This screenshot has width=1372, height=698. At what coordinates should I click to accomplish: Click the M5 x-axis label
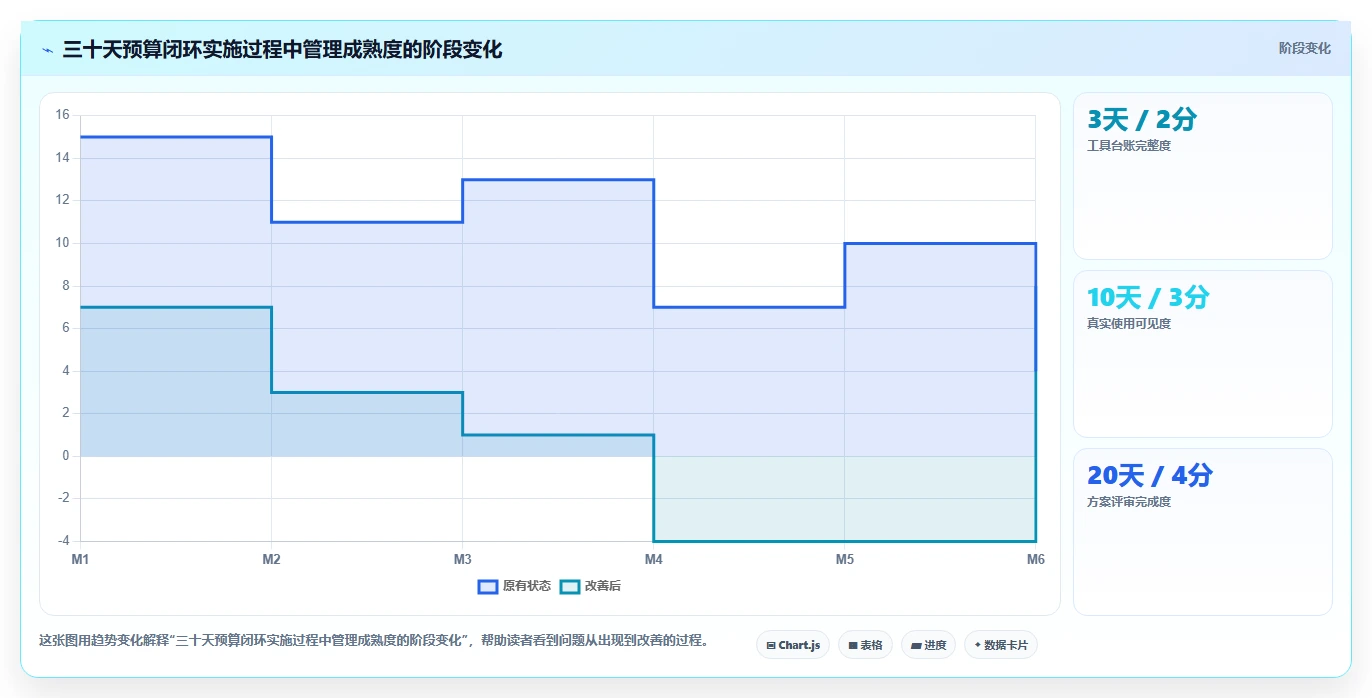click(845, 559)
